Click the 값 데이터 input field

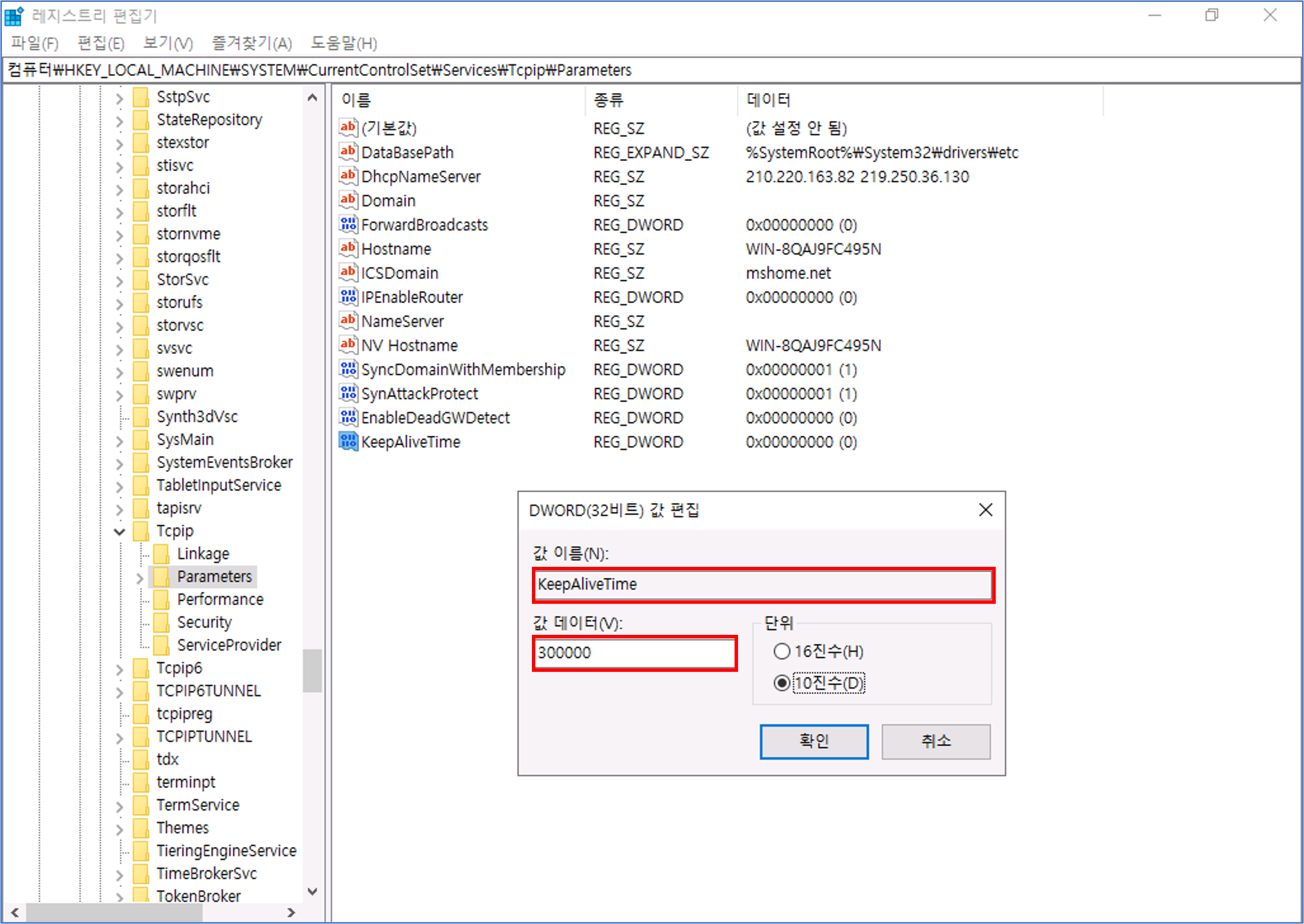click(634, 653)
